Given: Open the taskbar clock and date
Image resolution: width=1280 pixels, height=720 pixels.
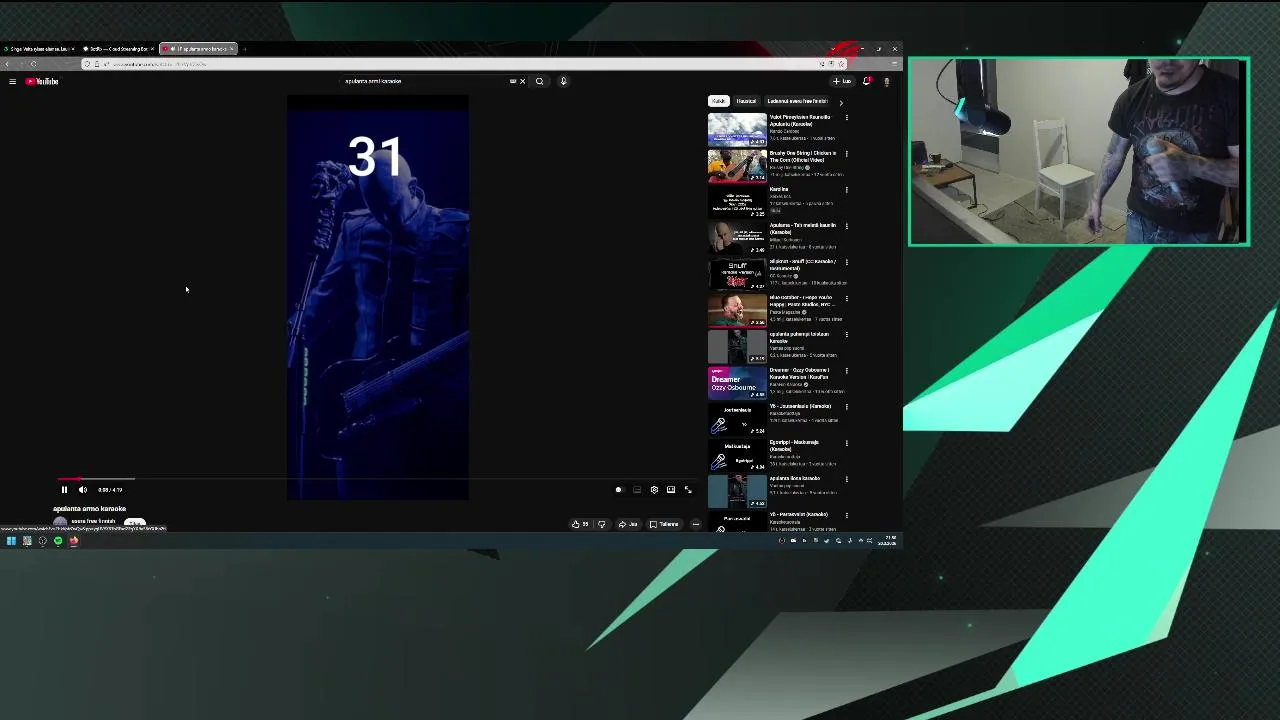Looking at the screenshot, I should [x=887, y=541].
